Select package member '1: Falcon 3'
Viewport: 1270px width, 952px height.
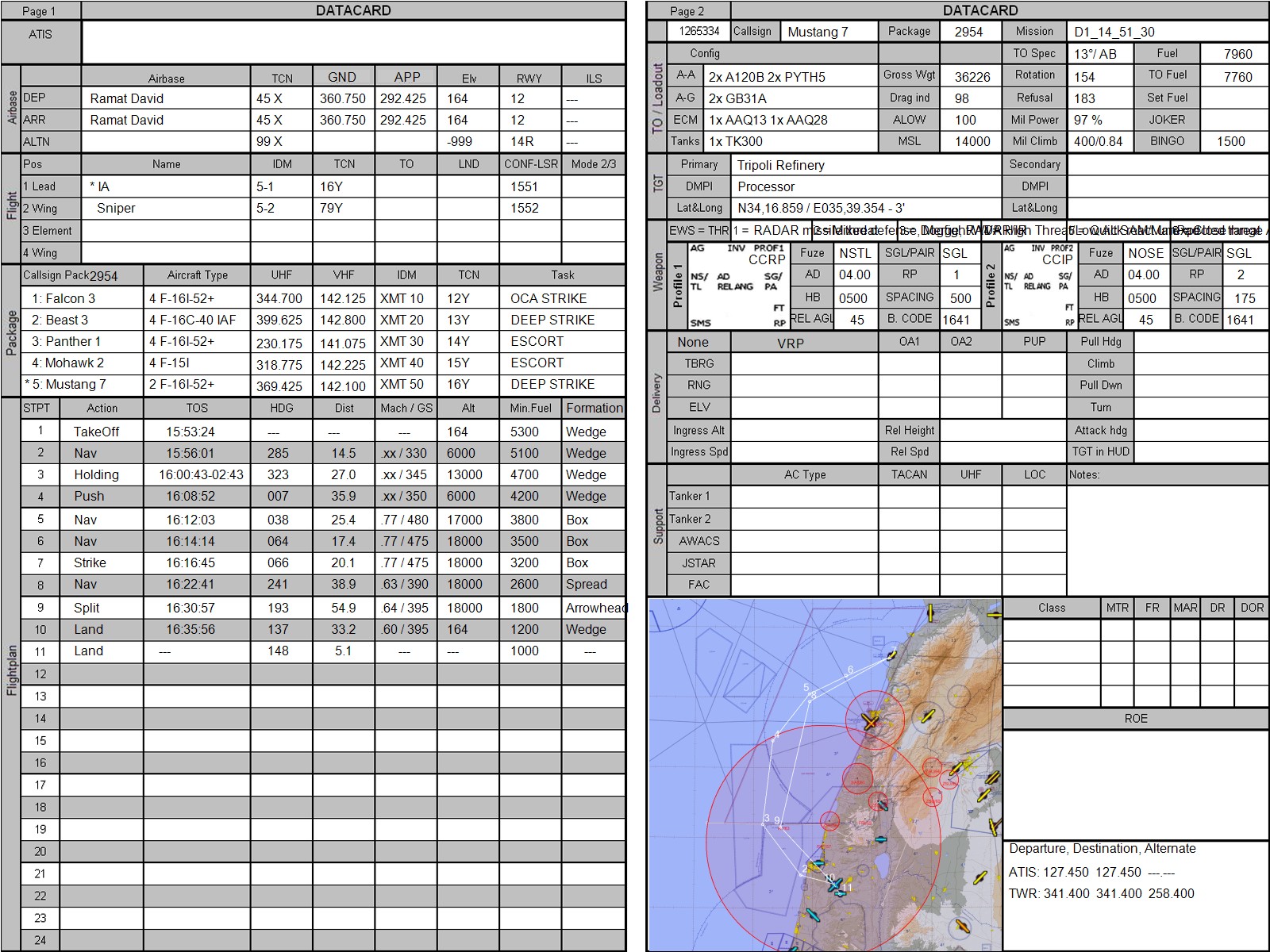[x=63, y=298]
